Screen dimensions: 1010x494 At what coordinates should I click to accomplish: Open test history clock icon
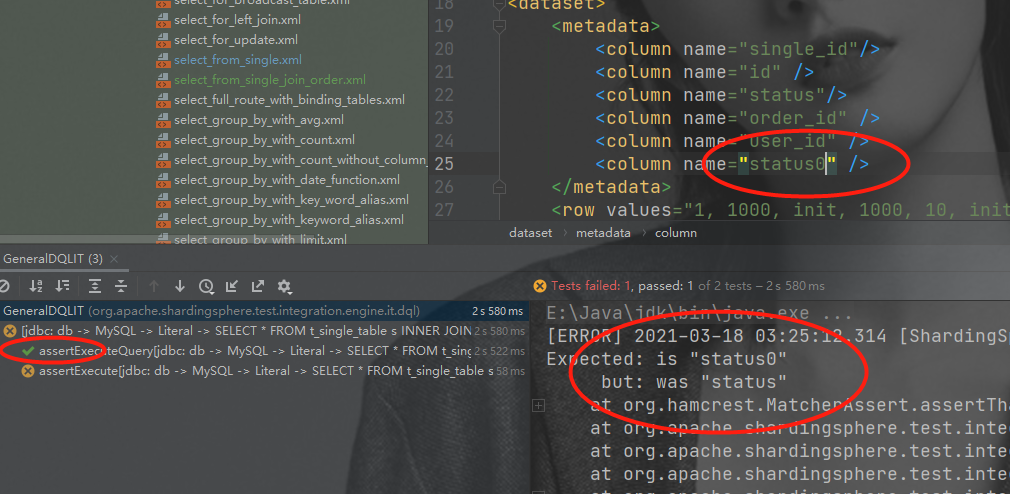click(x=206, y=287)
